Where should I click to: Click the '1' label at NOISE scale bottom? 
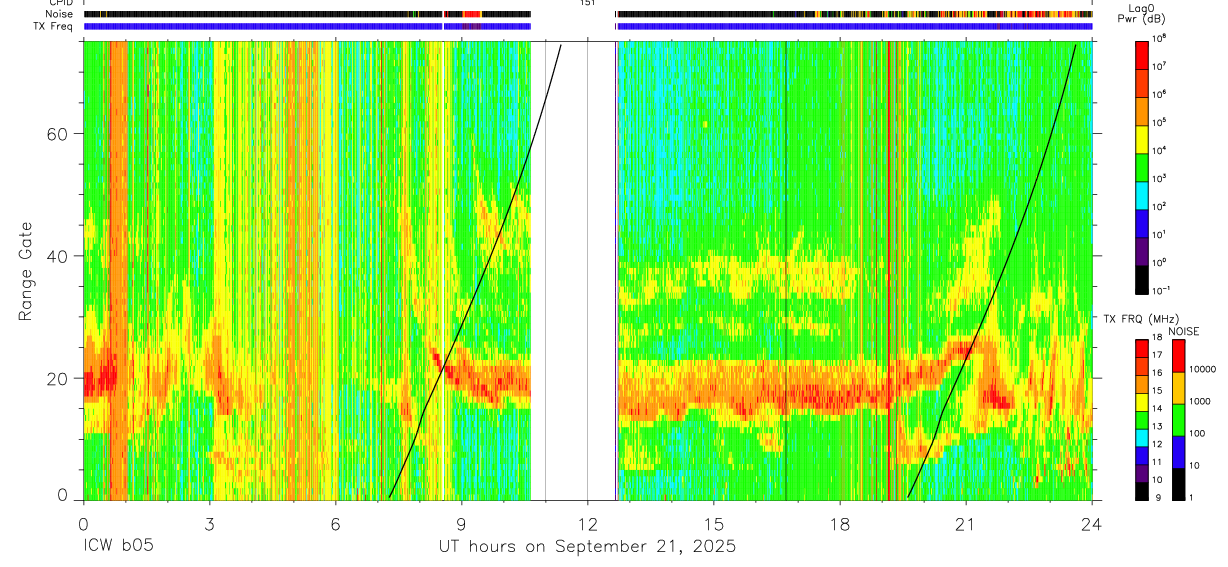pos(1190,498)
